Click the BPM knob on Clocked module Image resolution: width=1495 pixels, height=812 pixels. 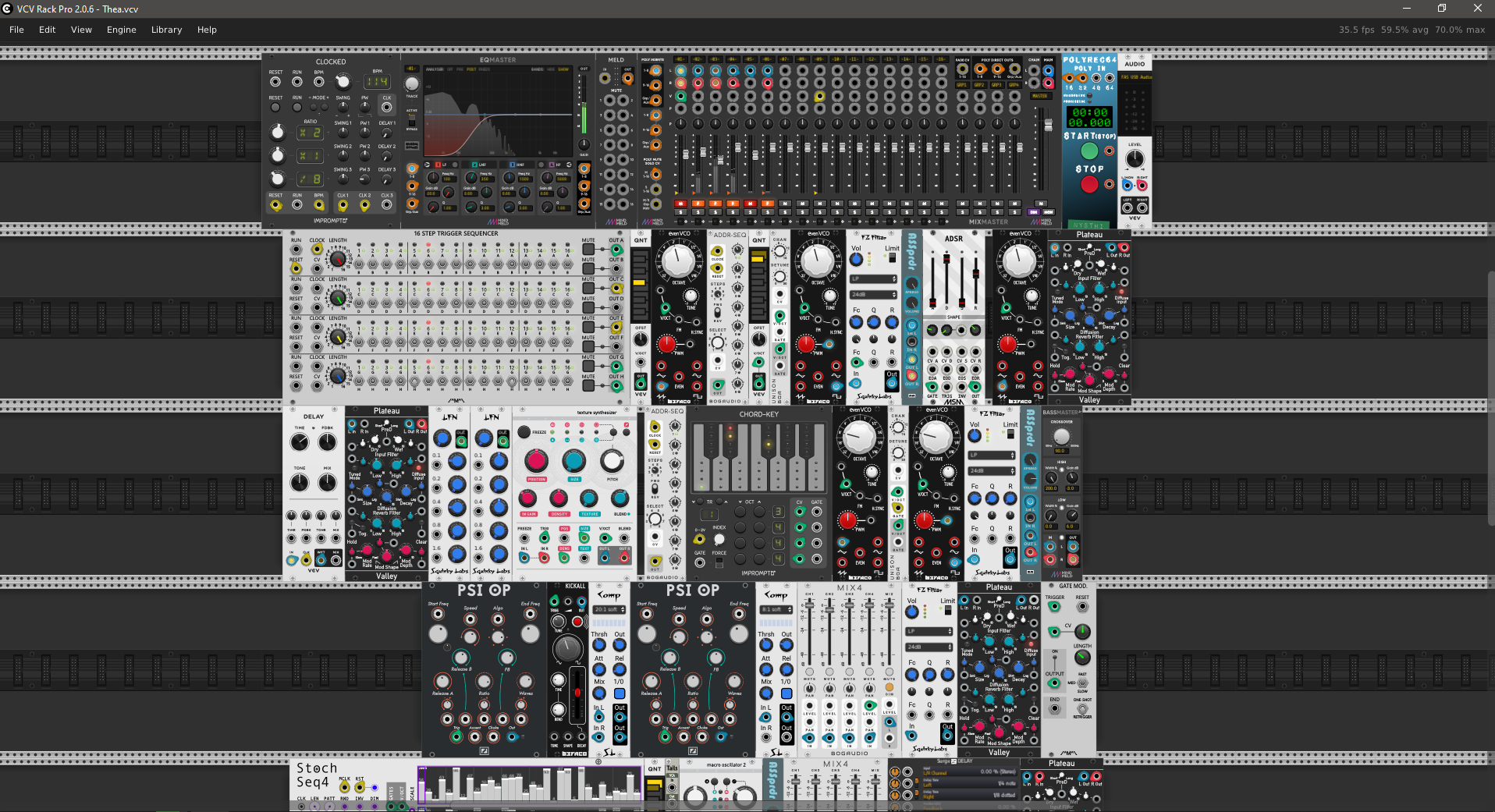click(343, 81)
